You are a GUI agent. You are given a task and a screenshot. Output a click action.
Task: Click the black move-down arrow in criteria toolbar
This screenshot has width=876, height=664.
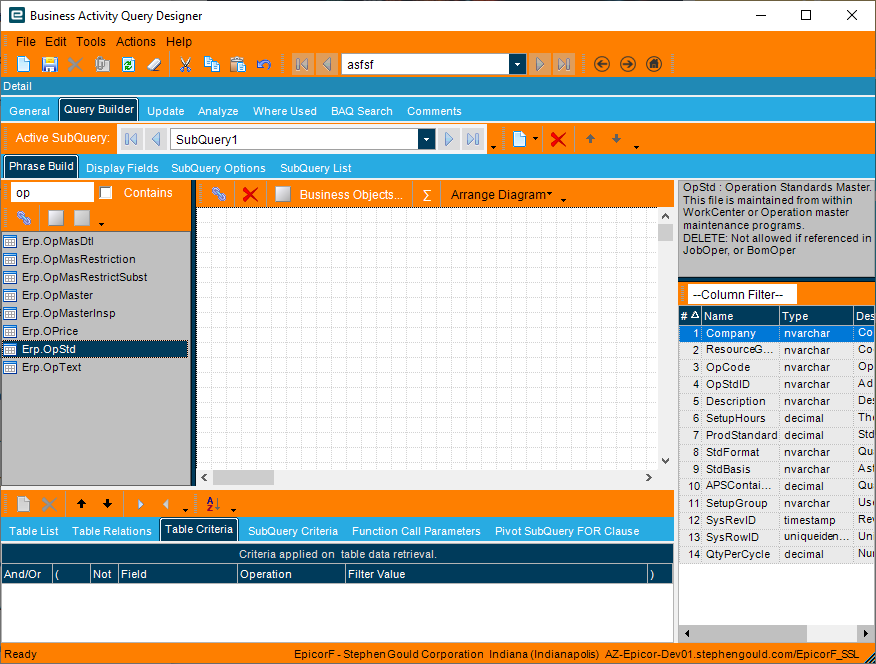107,504
